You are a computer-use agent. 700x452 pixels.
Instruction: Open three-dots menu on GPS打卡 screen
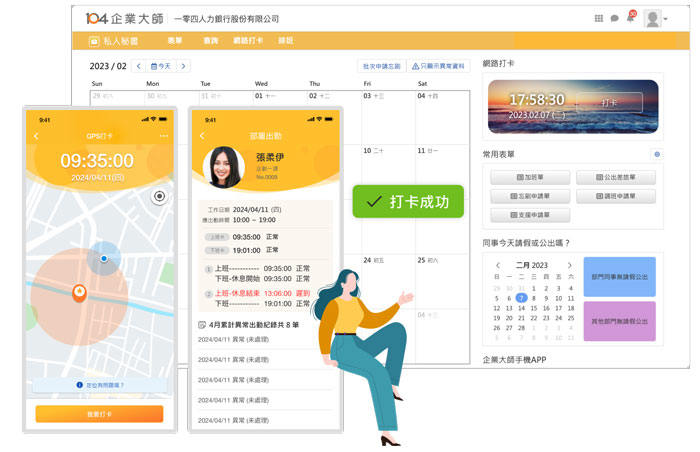click(x=163, y=136)
